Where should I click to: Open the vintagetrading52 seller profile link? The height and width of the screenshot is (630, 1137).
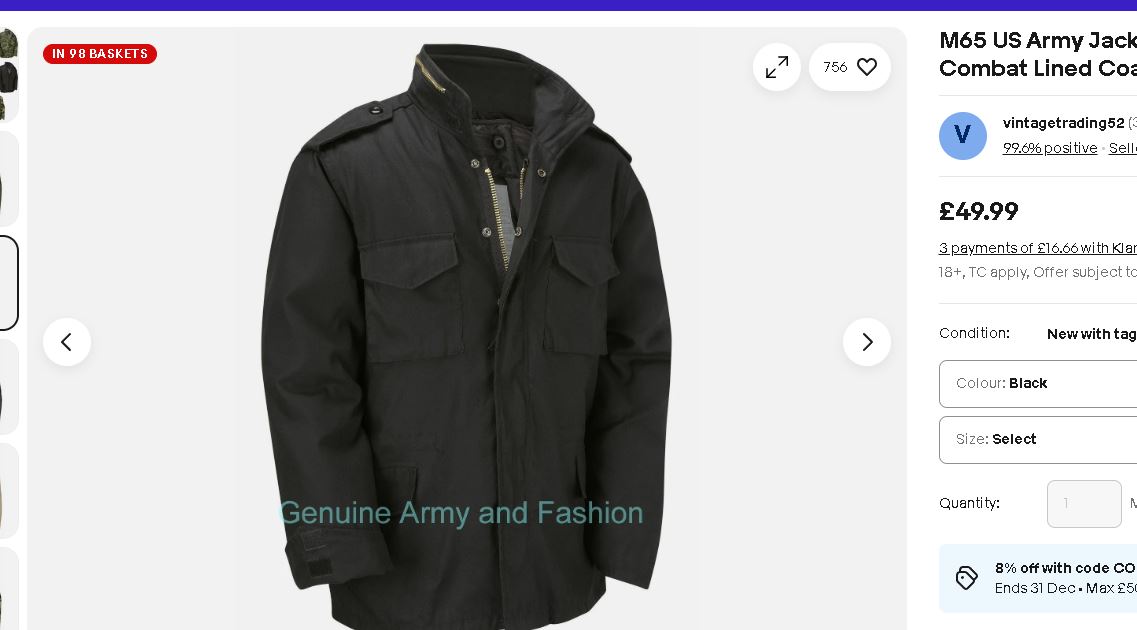(x=1063, y=123)
